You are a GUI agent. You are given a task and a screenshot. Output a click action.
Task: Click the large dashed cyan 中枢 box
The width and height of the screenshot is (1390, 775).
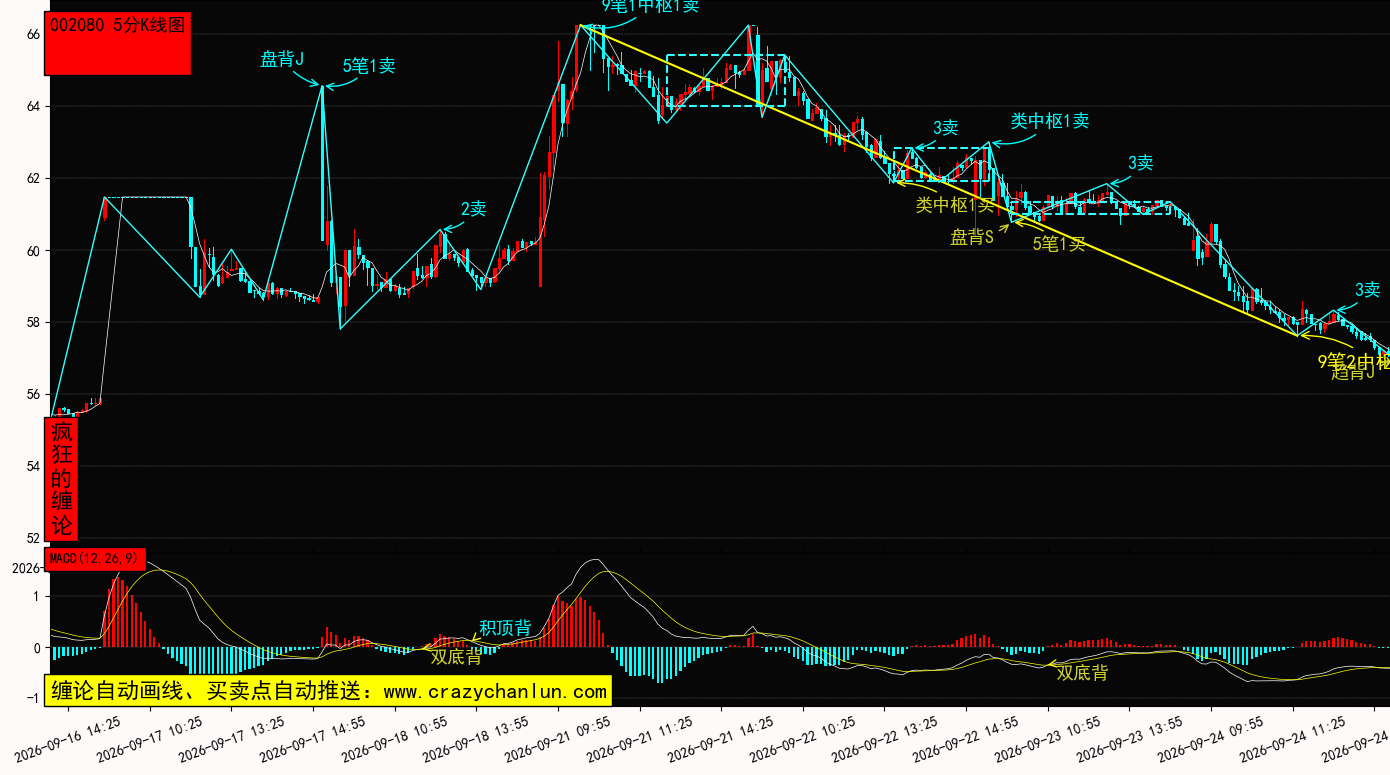pyautogui.click(x=726, y=80)
